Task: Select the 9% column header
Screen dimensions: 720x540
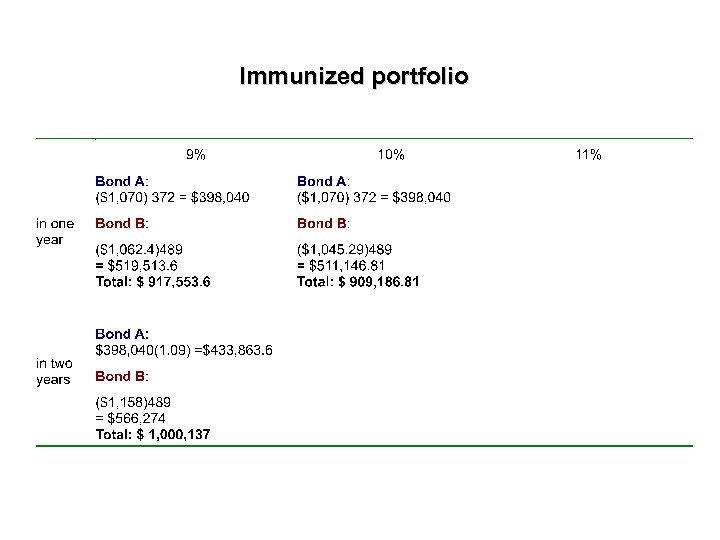Action: [x=196, y=155]
